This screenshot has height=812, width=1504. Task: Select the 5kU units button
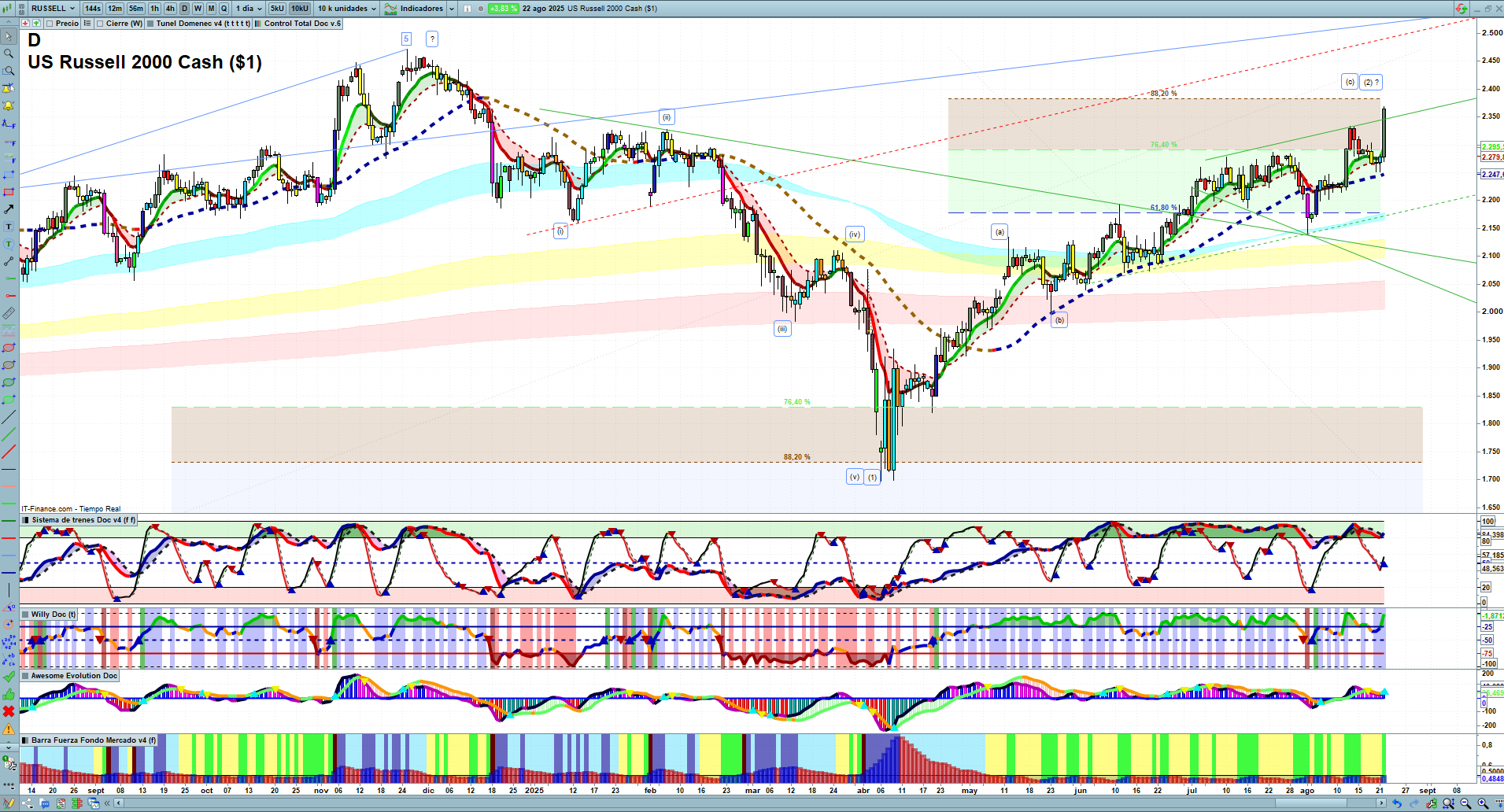(x=277, y=9)
